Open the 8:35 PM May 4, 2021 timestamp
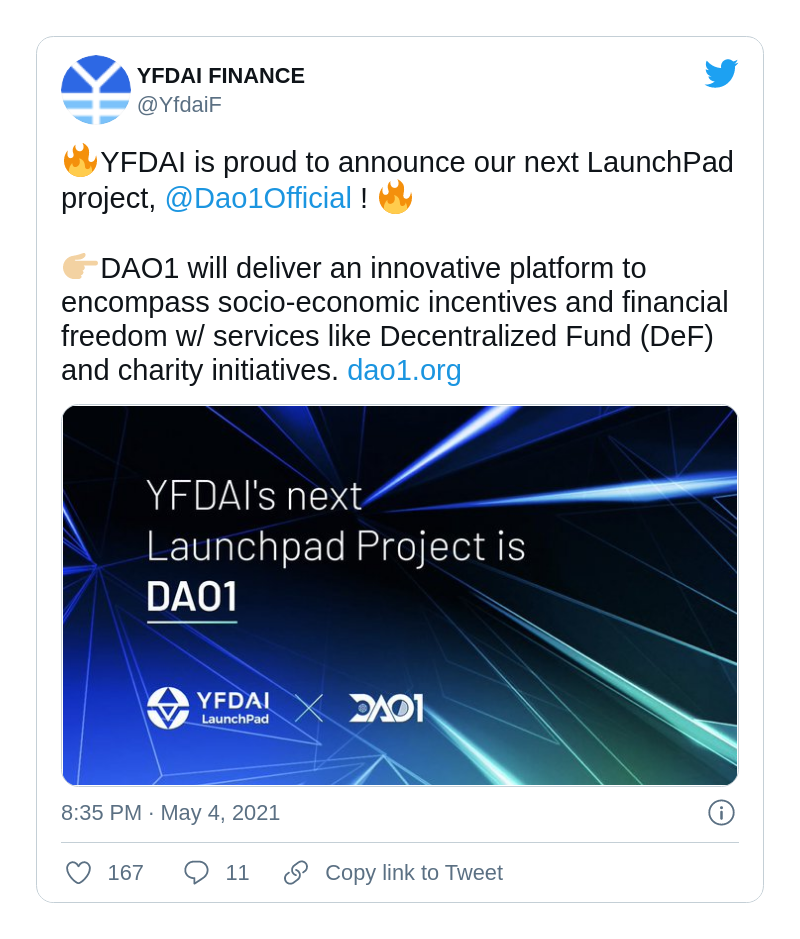The width and height of the screenshot is (800, 939). [x=171, y=813]
